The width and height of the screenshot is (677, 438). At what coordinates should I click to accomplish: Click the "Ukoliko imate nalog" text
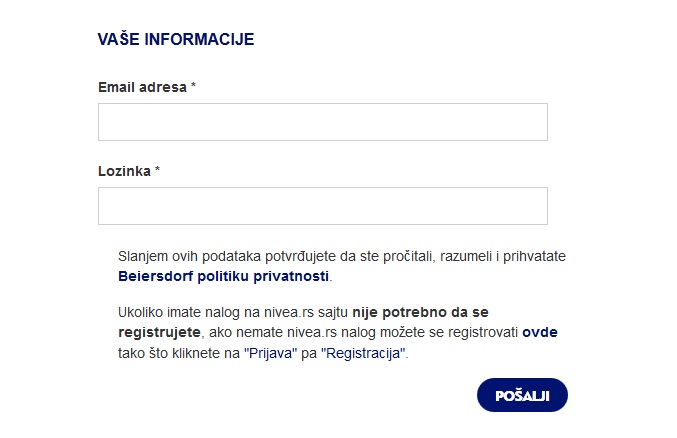179,312
